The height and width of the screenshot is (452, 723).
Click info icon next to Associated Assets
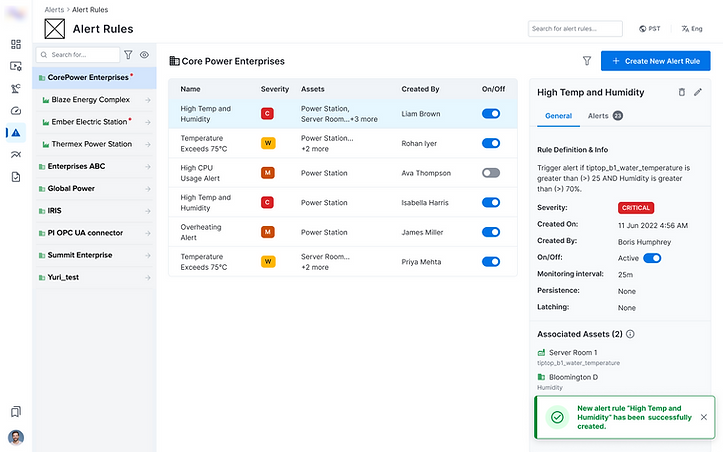point(630,334)
